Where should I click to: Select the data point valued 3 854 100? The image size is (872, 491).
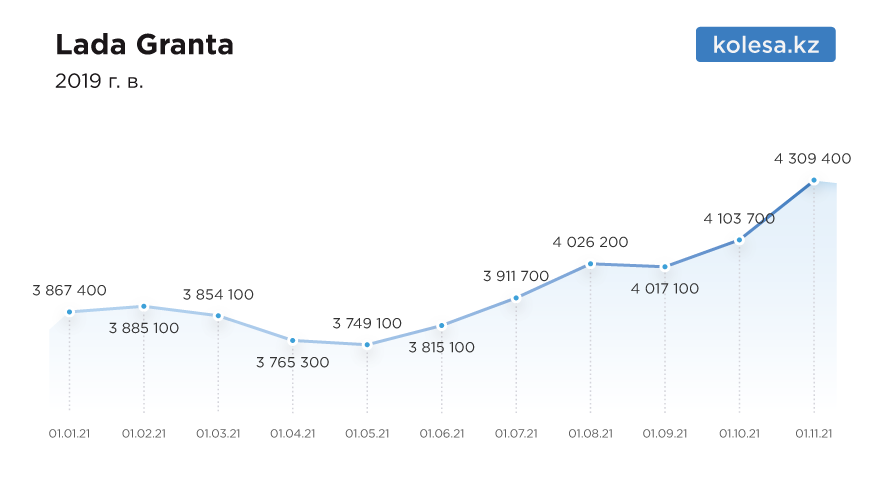pos(219,316)
